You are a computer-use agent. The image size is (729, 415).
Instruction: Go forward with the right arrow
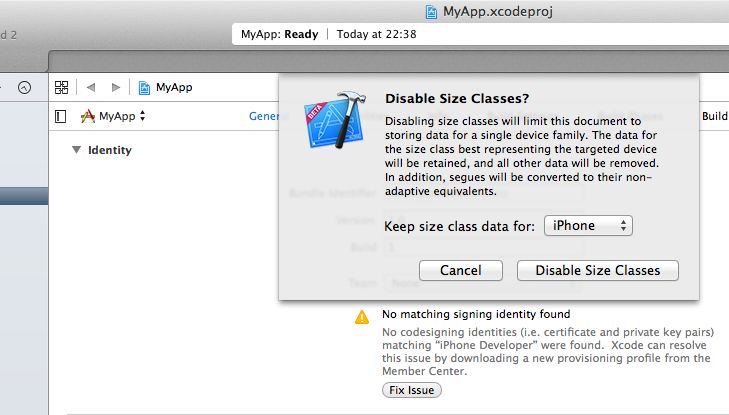[116, 87]
